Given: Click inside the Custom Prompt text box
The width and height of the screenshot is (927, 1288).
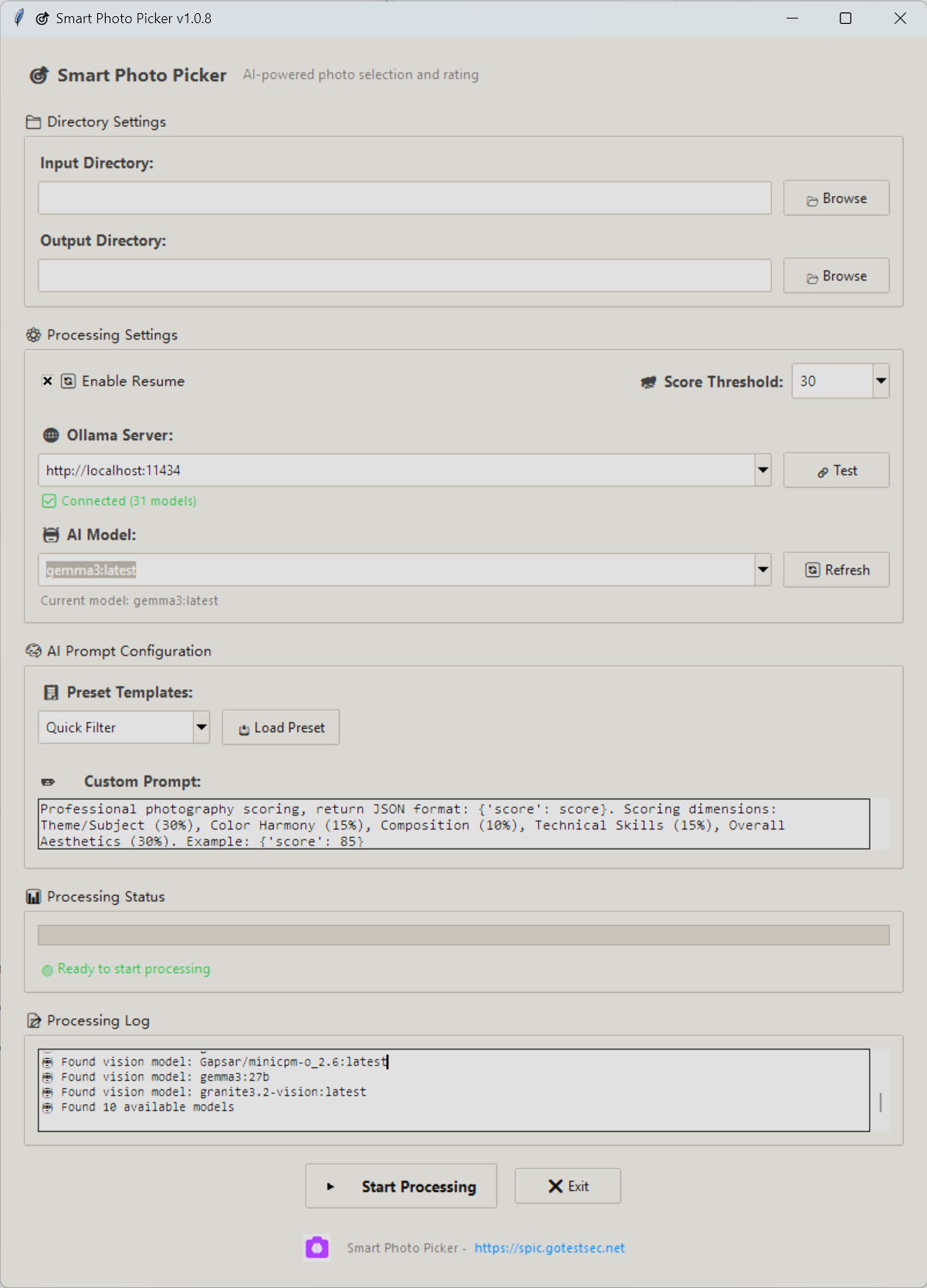Looking at the screenshot, I should (454, 825).
